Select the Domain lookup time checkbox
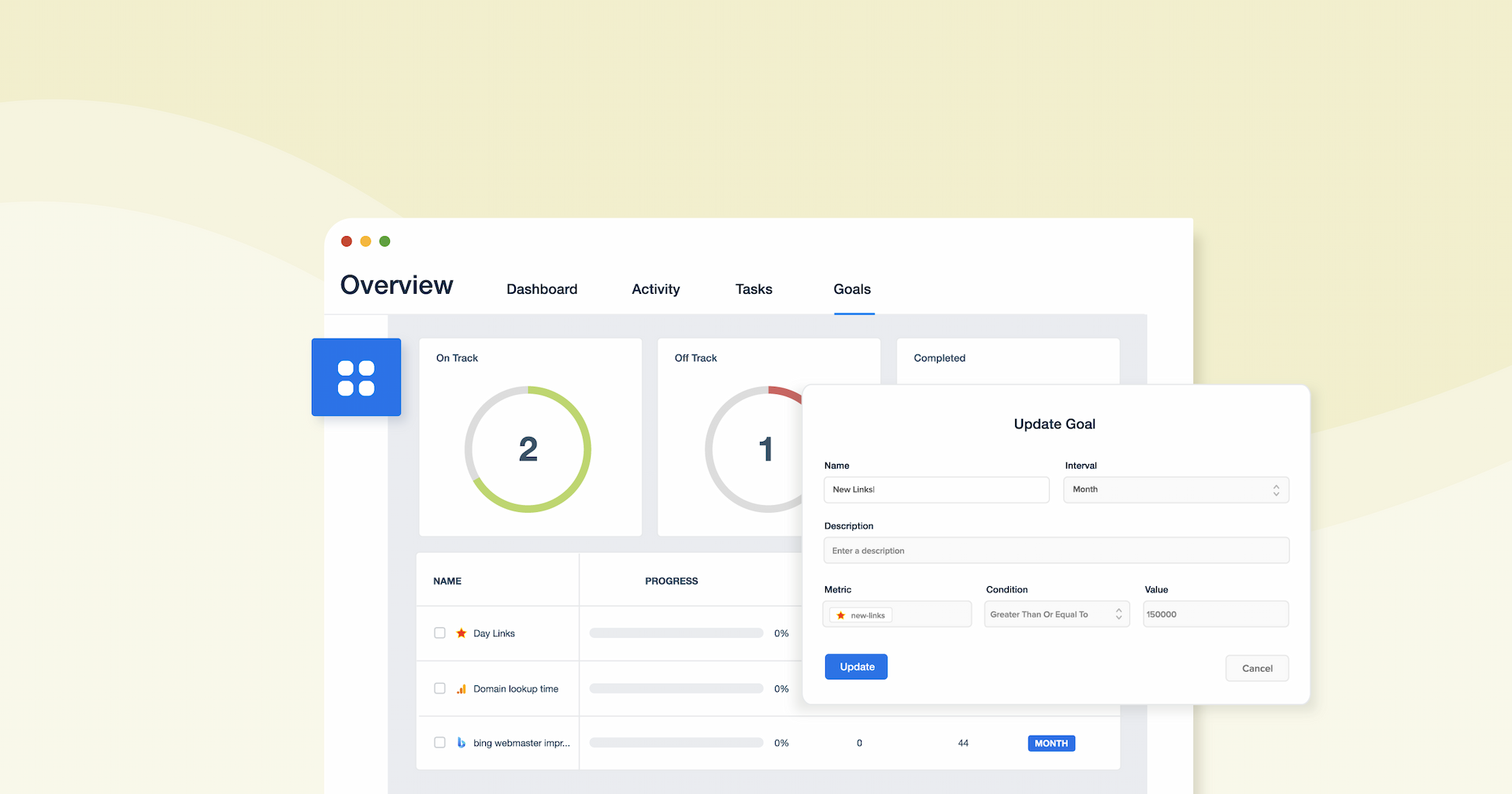 (440, 688)
